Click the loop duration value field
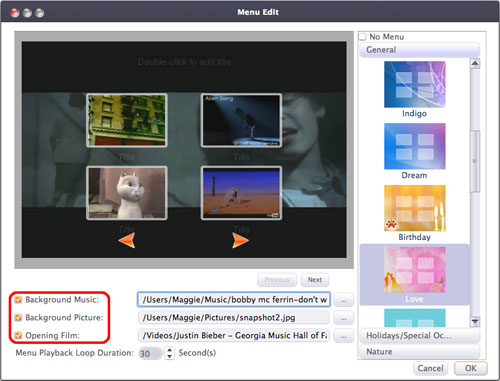The height and width of the screenshot is (381, 500). (x=150, y=353)
